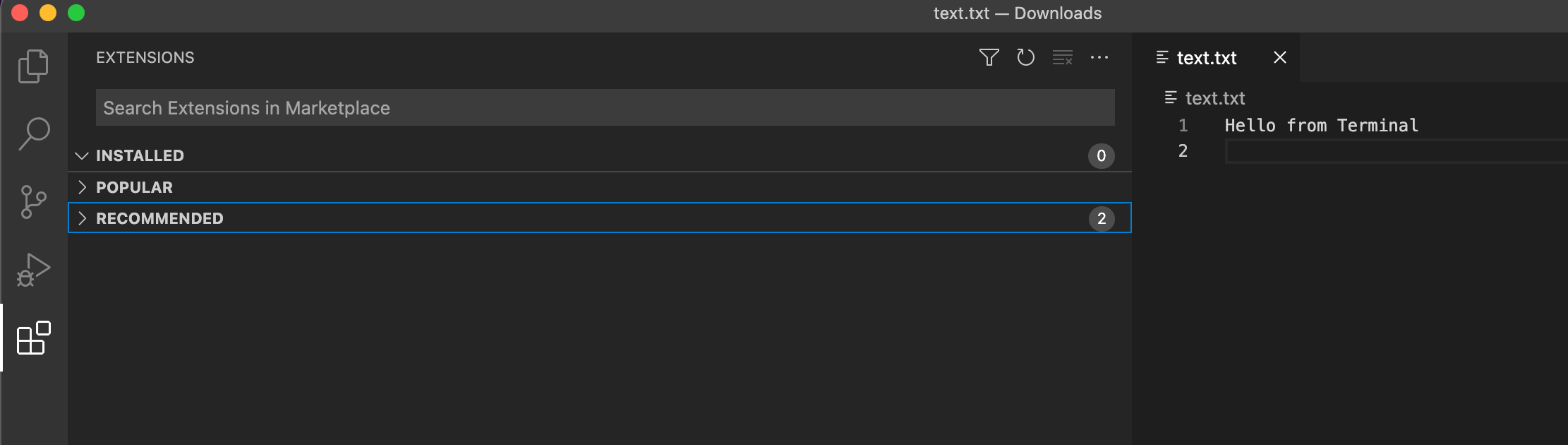Clear extensions search results icon
This screenshot has height=445, width=1568.
coord(1062,57)
